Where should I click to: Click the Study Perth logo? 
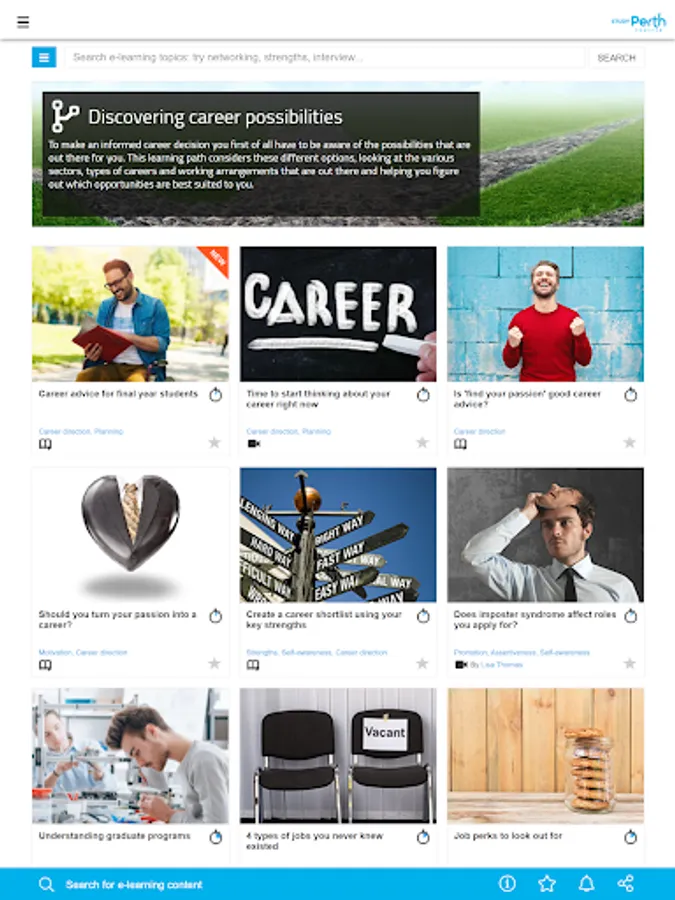639,22
